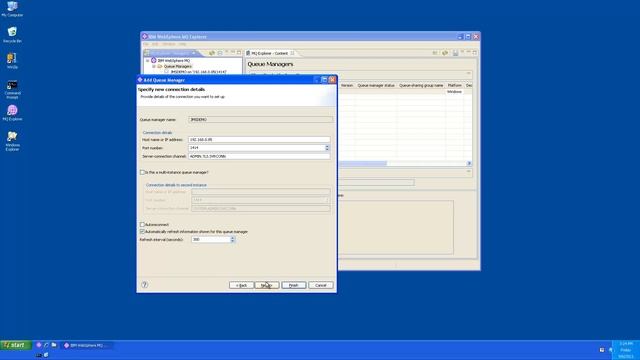Select the MQ Explorer Navigator tab
Image resolution: width=640 pixels, height=360 pixels.
point(171,53)
